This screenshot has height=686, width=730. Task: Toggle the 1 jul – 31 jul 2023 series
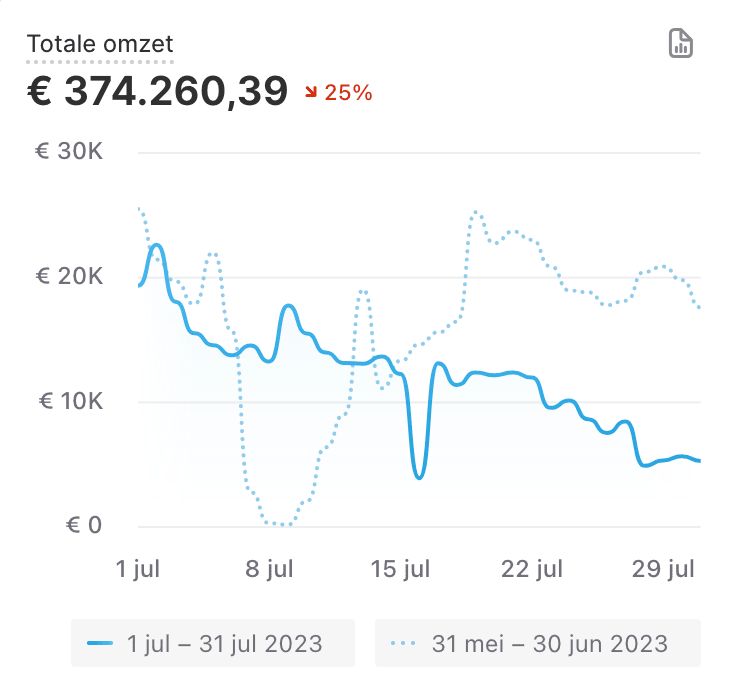212,643
